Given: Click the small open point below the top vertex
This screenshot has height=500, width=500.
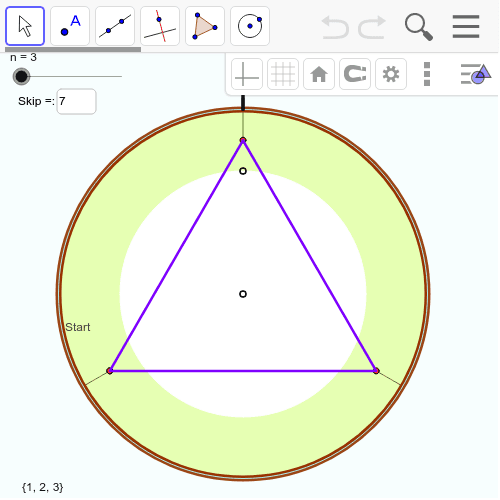Looking at the screenshot, I should [243, 171].
